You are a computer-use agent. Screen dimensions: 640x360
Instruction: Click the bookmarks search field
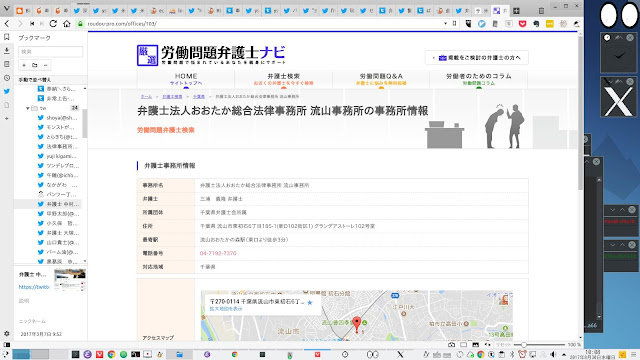51,51
